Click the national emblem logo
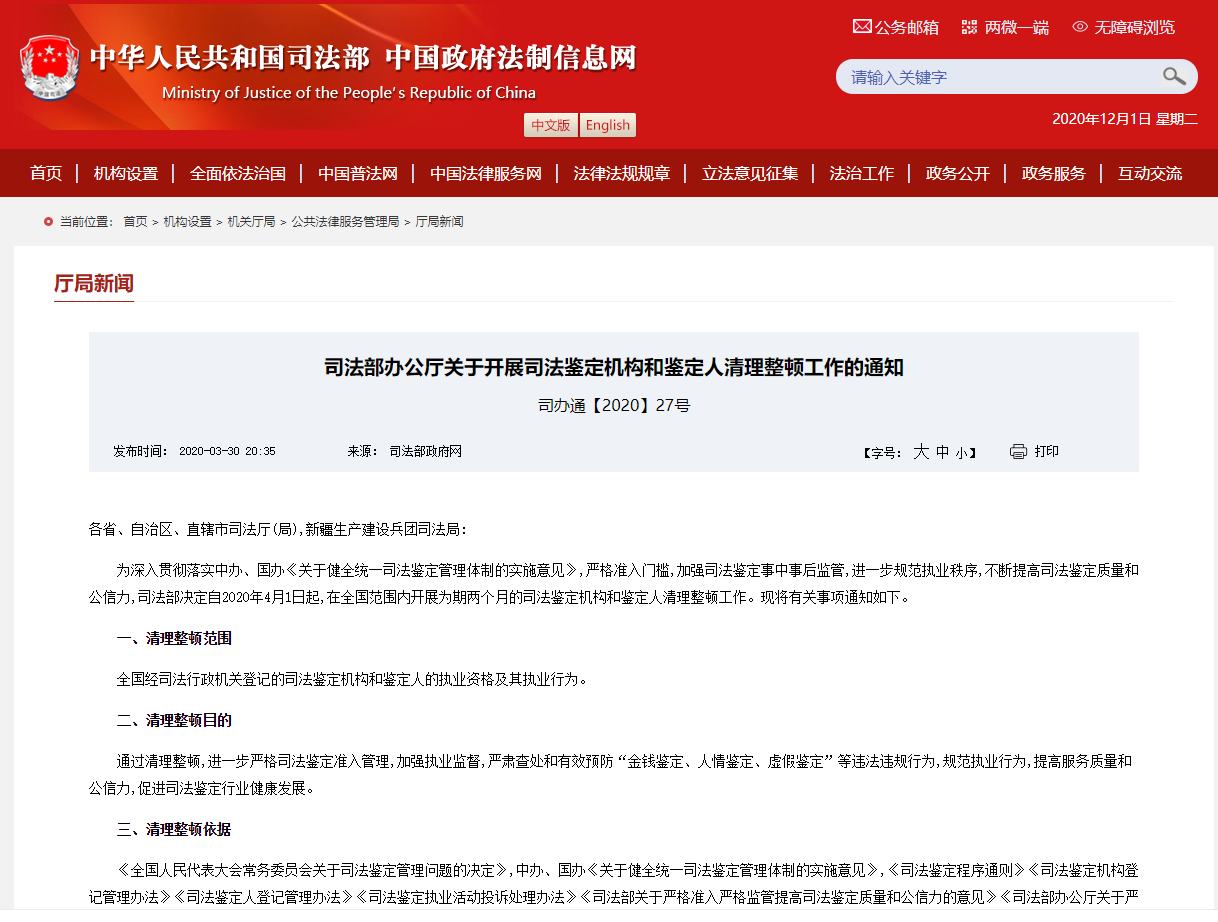 pyautogui.click(x=48, y=67)
